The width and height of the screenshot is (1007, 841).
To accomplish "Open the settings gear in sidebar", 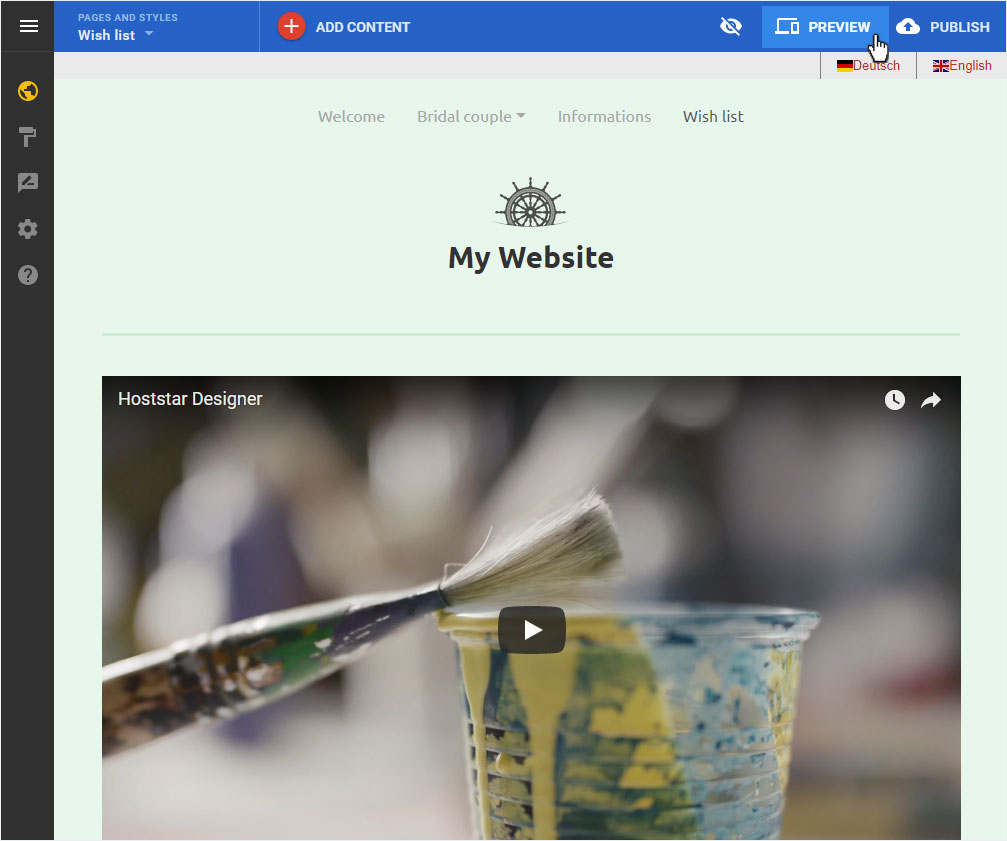I will (x=28, y=229).
